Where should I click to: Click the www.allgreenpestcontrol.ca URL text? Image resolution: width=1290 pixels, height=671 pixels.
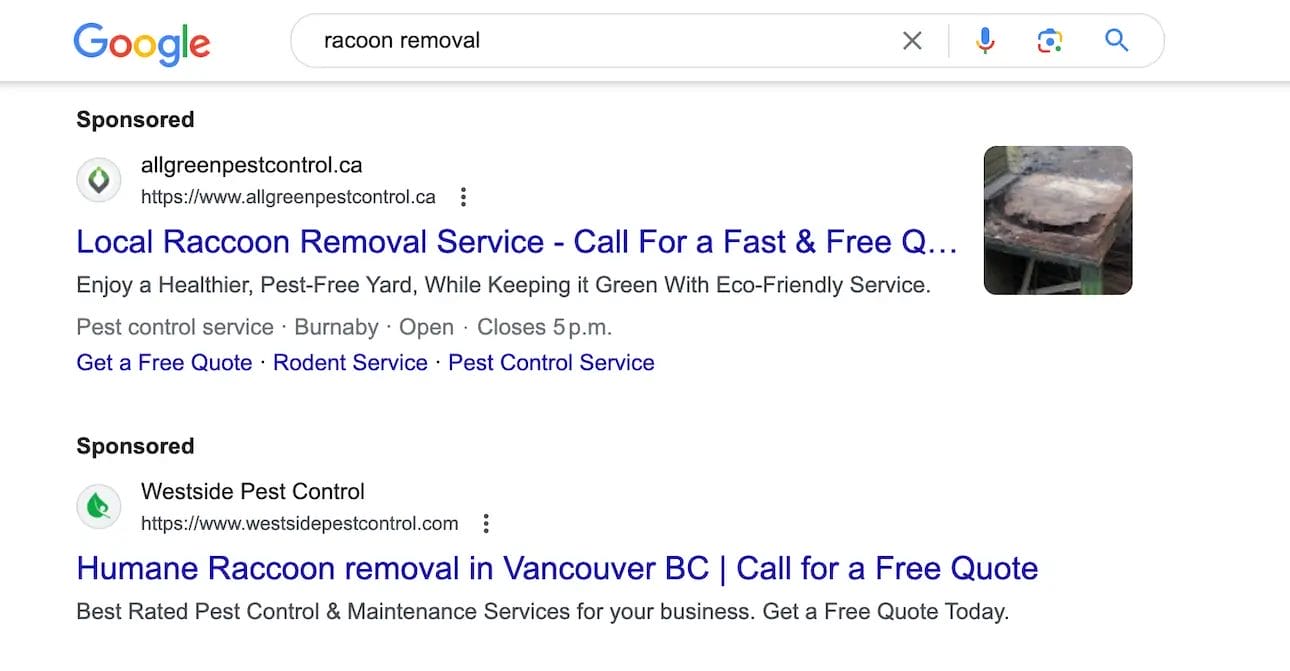(288, 197)
